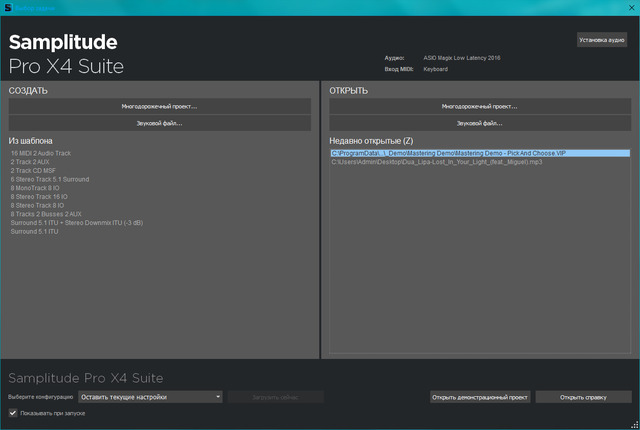The width and height of the screenshot is (640, 430).
Task: Open existing Многодорожечный проект under ОТКРЫТЬ
Action: (479, 106)
